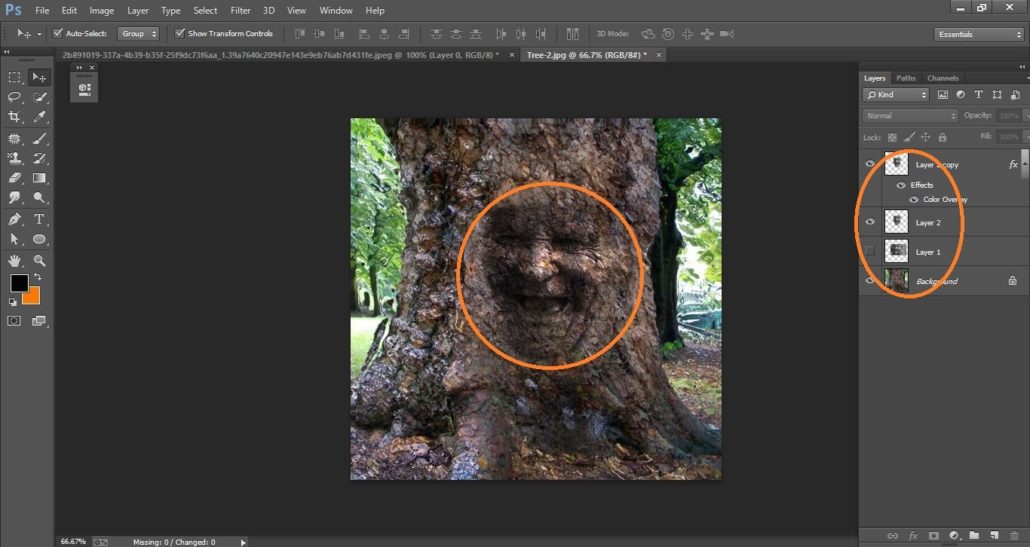Select the Dodge tool

pyautogui.click(x=39, y=198)
